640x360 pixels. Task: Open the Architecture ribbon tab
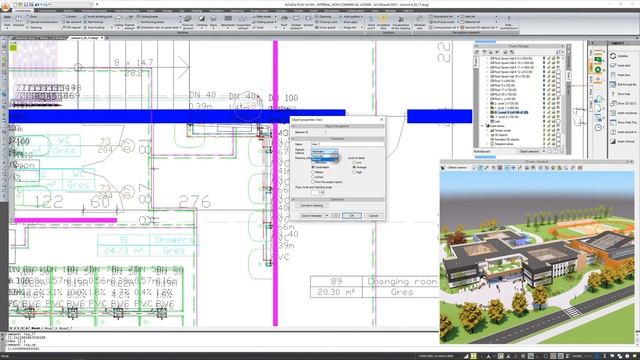click(23, 11)
